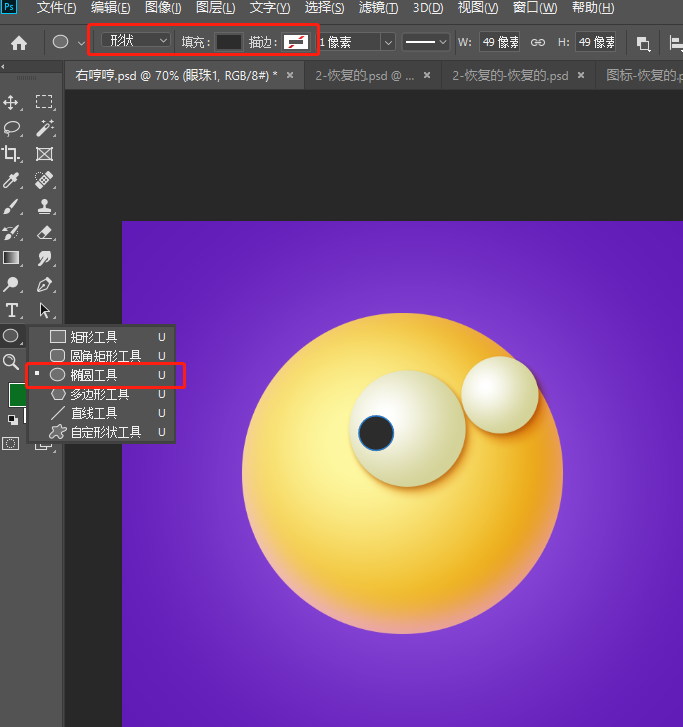Choose the Clone Stamp tool

(x=45, y=206)
